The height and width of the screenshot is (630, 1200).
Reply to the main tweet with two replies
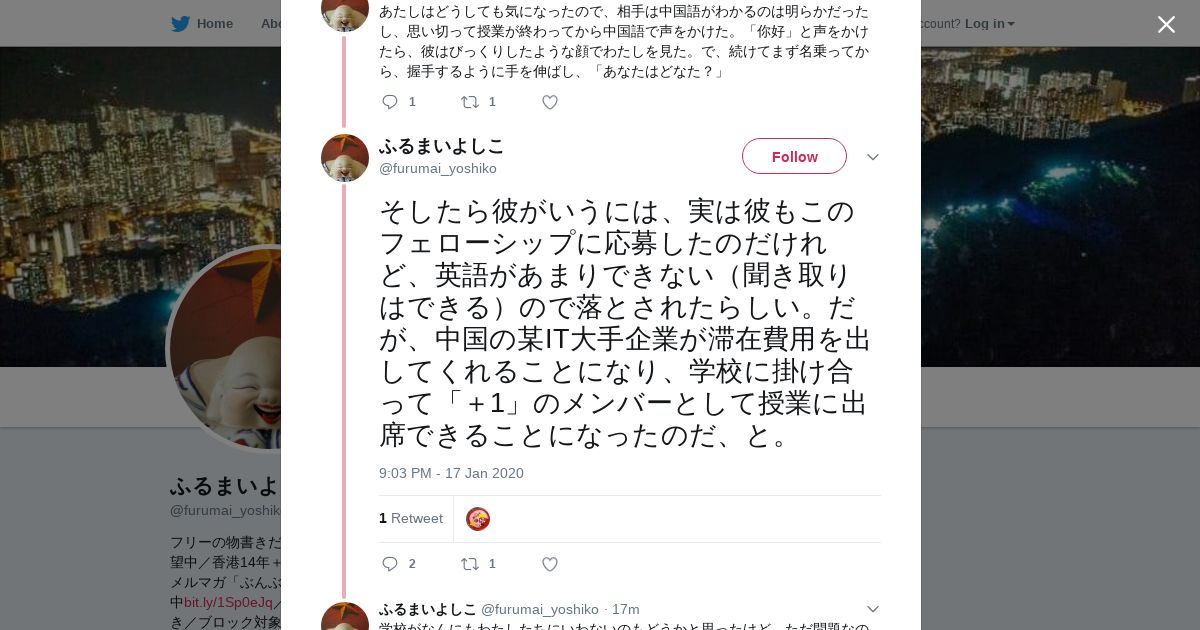(x=391, y=564)
